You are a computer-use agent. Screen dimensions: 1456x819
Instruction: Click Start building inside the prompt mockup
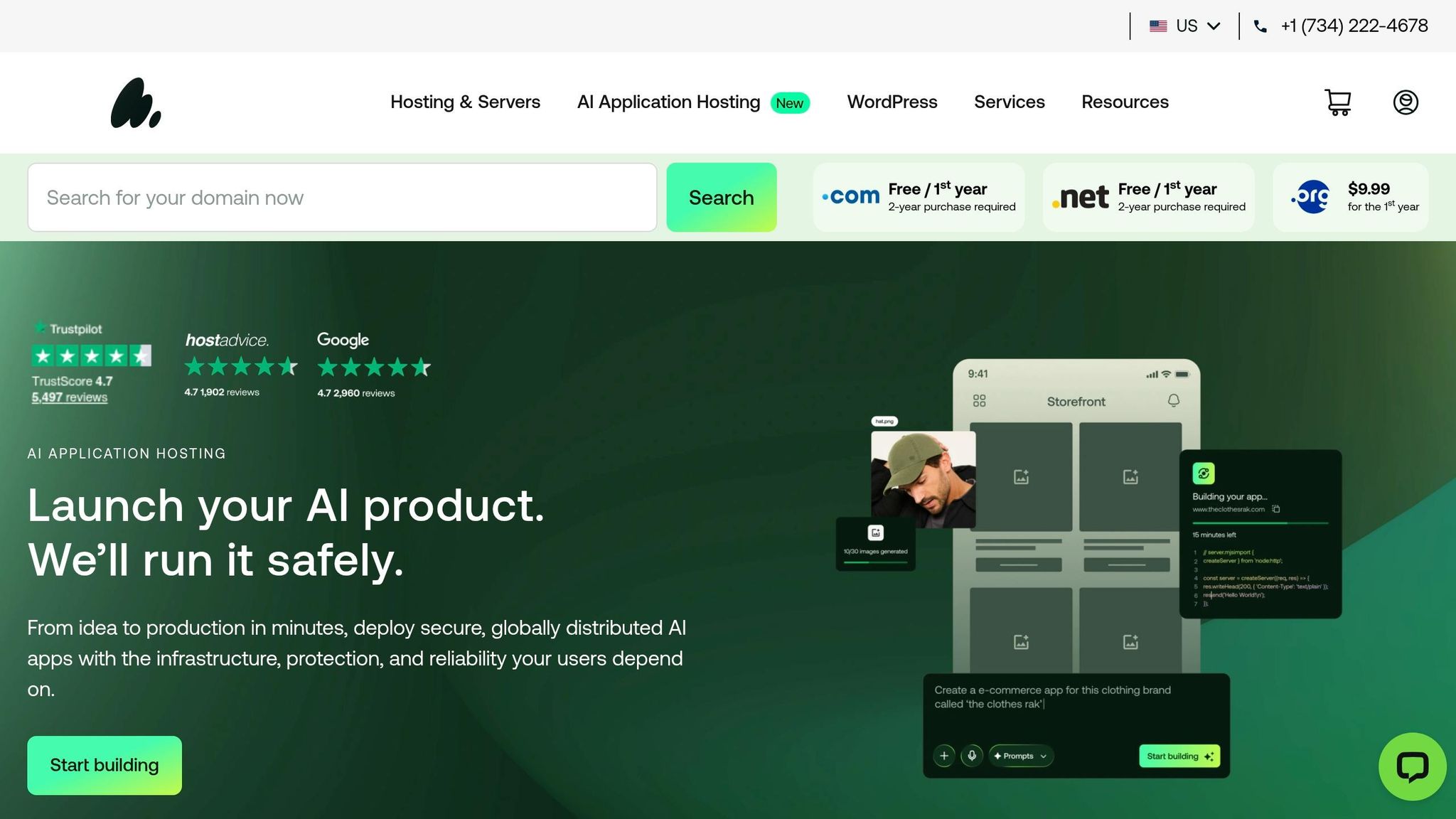coord(1179,756)
